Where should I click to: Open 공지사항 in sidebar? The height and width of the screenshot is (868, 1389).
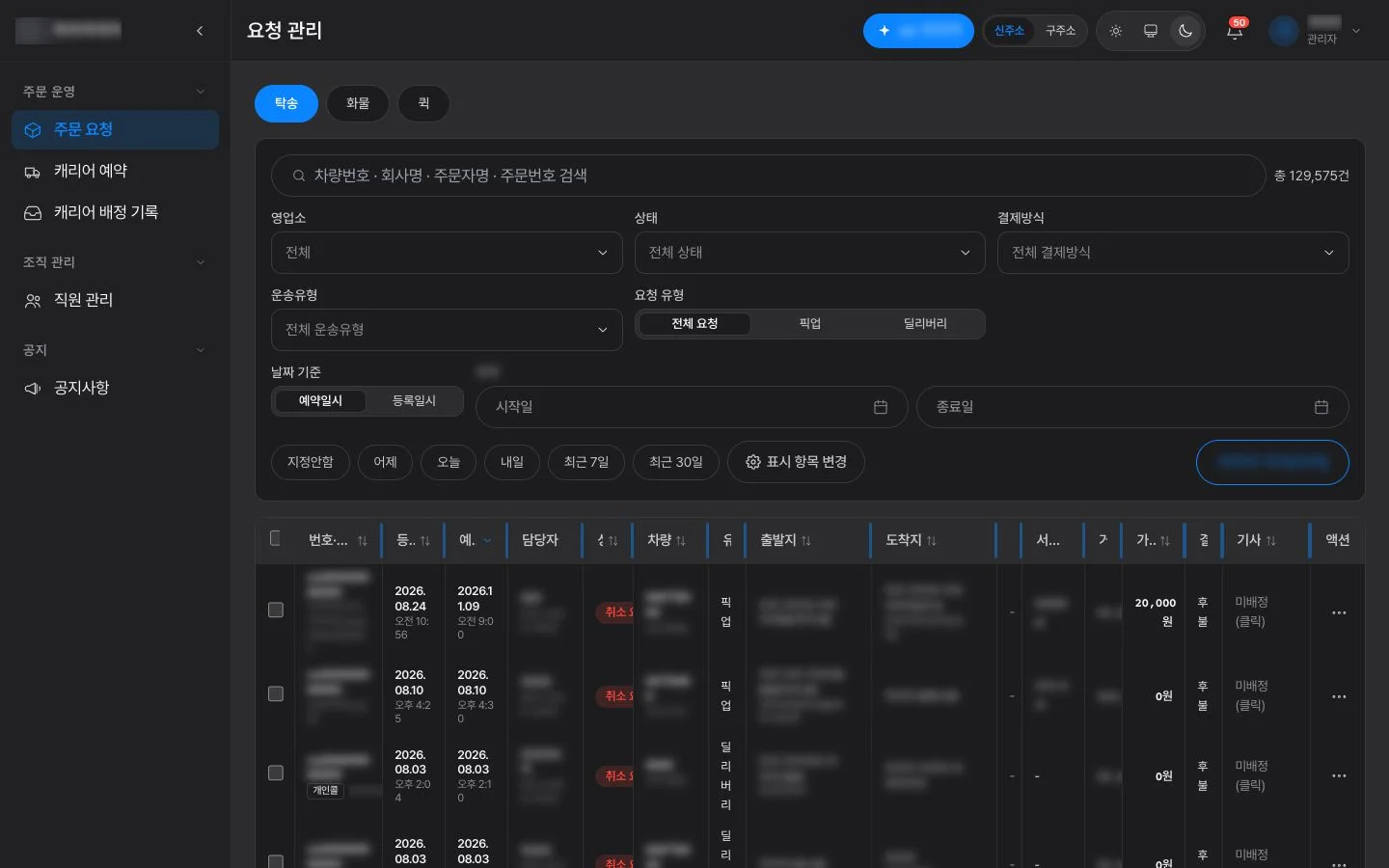point(115,388)
